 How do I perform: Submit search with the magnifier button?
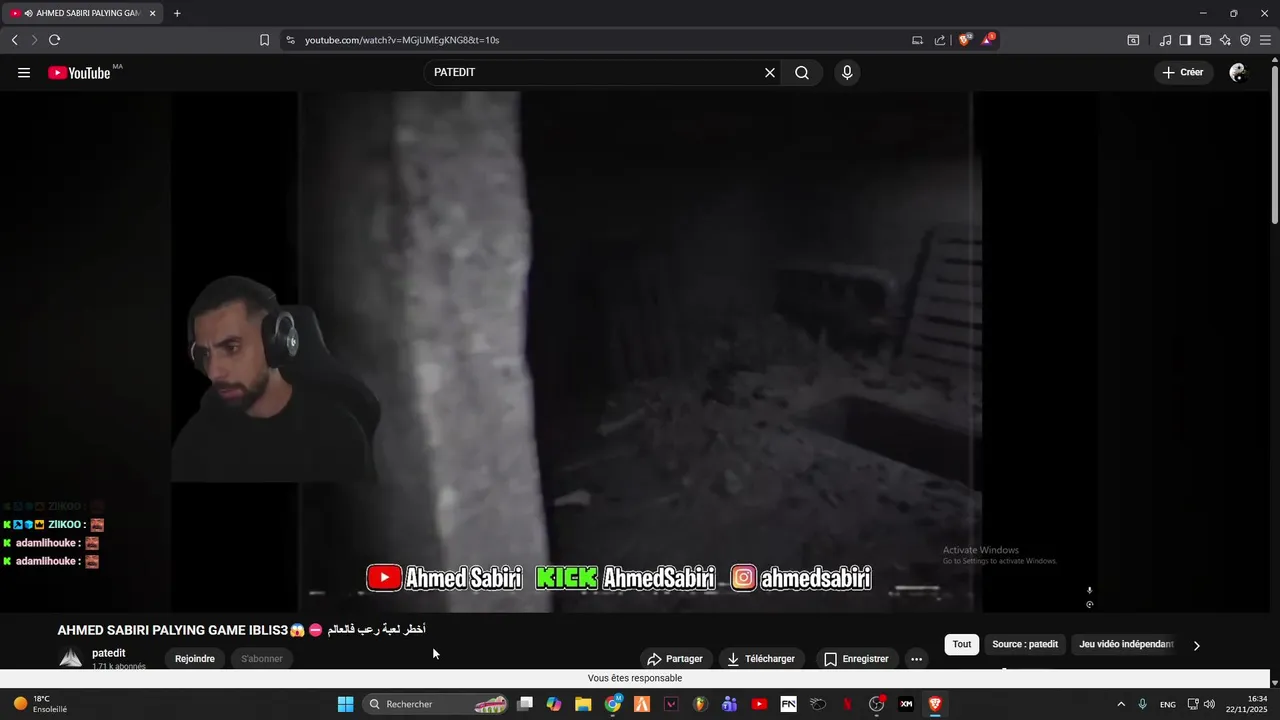802,73
